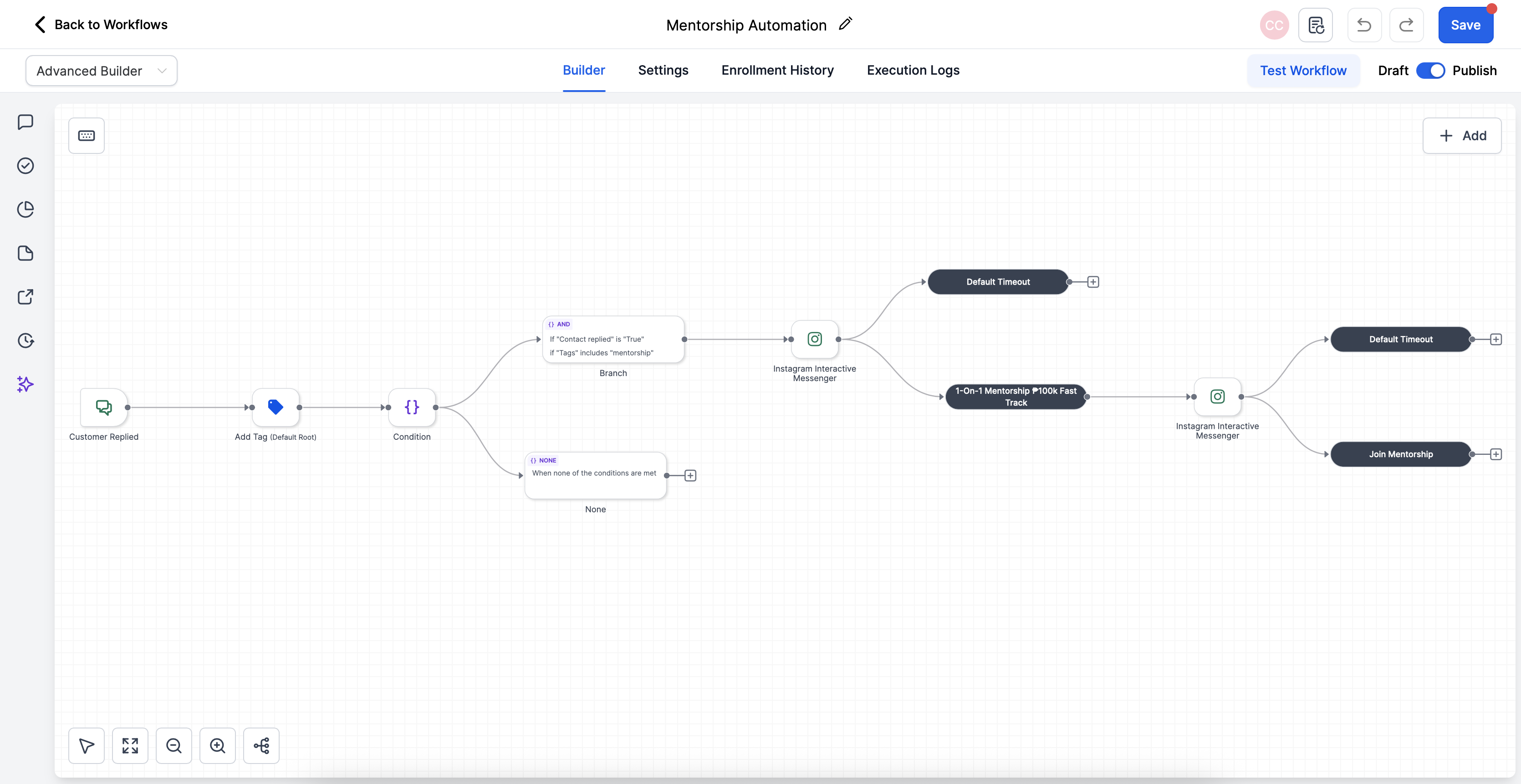Redo the last change
Image resolution: width=1521 pixels, height=784 pixels.
1406,25
